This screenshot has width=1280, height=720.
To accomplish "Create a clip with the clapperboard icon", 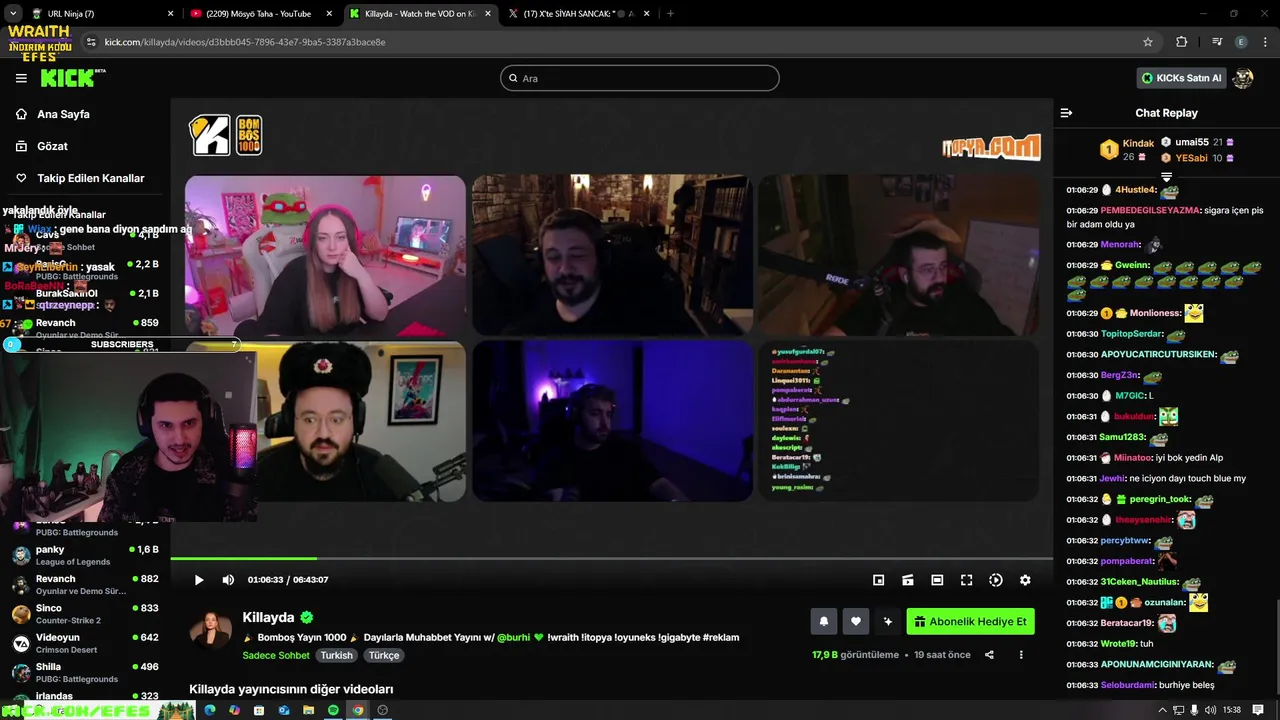I will click(908, 580).
